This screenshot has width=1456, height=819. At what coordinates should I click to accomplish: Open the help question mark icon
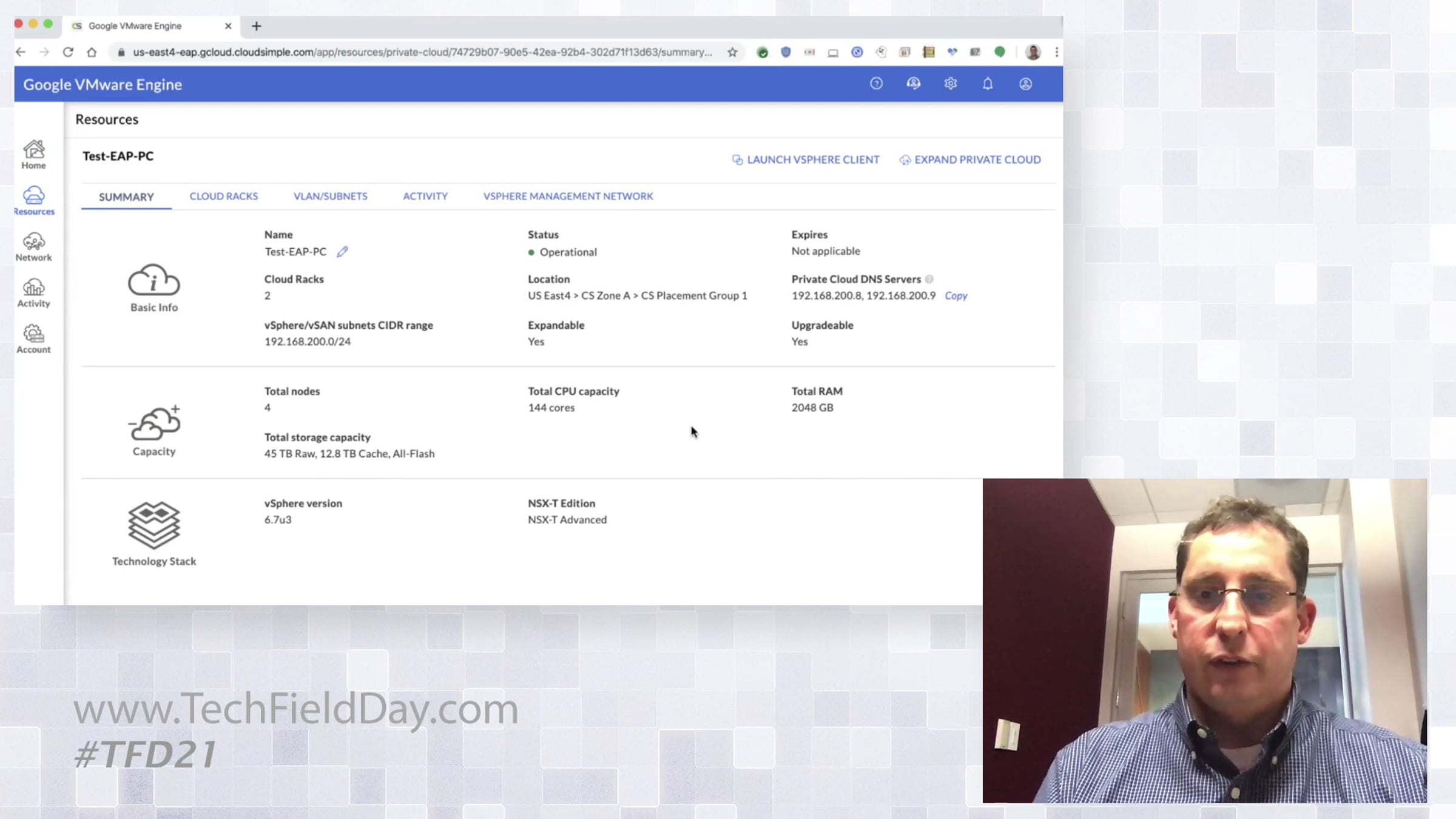click(876, 84)
